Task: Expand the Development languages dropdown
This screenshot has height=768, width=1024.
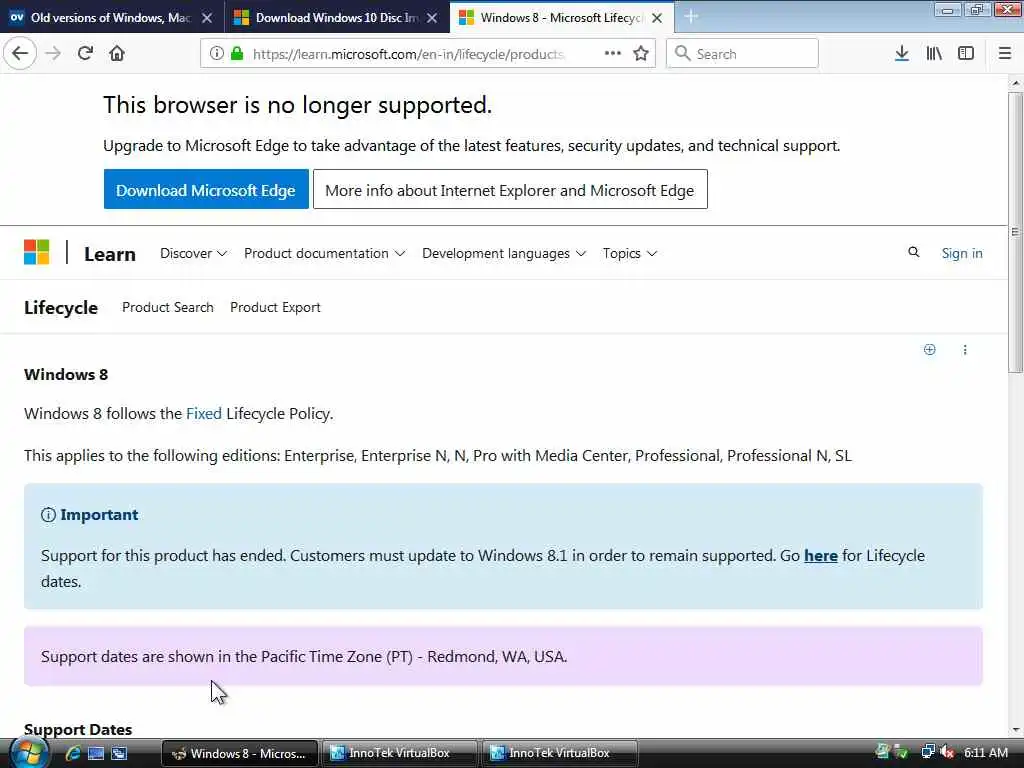Action: [504, 253]
